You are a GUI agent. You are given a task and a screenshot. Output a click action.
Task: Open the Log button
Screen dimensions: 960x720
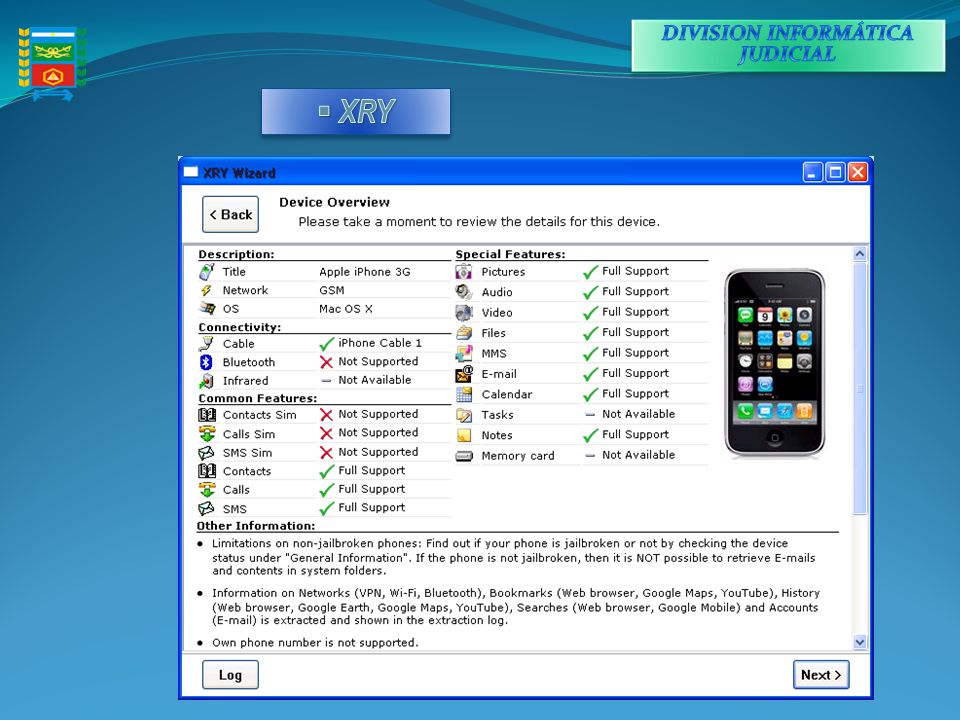230,675
